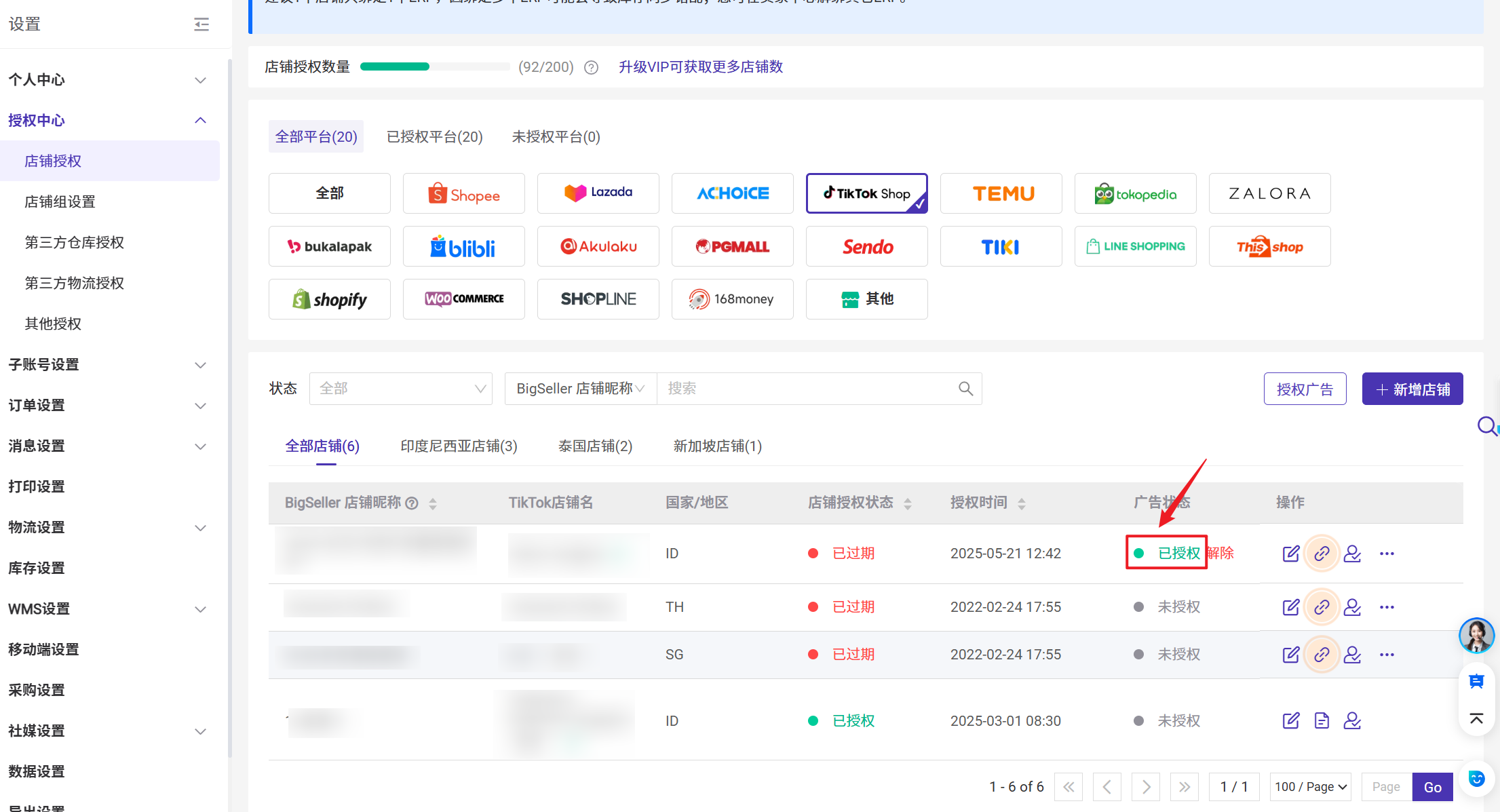Expand 个人中心 menu
This screenshot has height=812, width=1500.
pyautogui.click(x=200, y=80)
